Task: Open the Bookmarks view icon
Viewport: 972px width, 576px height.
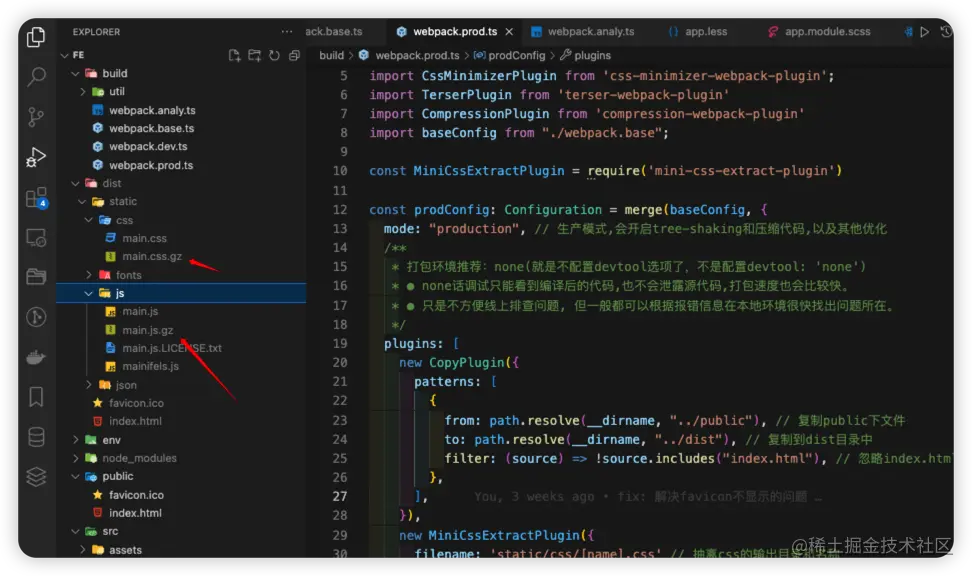Action: click(36, 397)
